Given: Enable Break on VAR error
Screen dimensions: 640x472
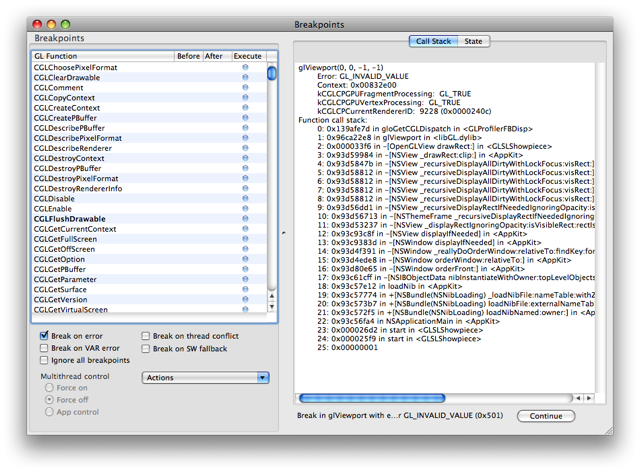Looking at the screenshot, I should [45, 348].
